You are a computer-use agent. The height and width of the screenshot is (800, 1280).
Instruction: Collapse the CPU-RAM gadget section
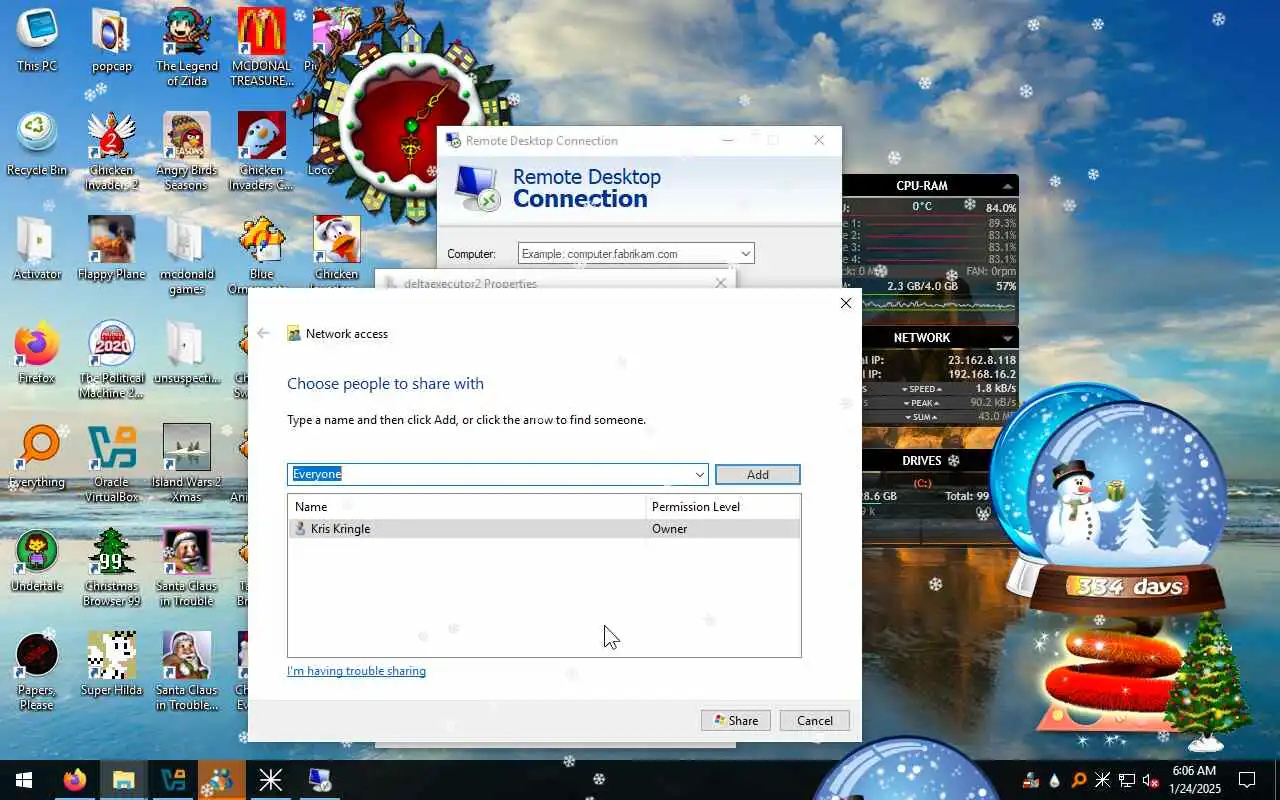tap(1008, 186)
